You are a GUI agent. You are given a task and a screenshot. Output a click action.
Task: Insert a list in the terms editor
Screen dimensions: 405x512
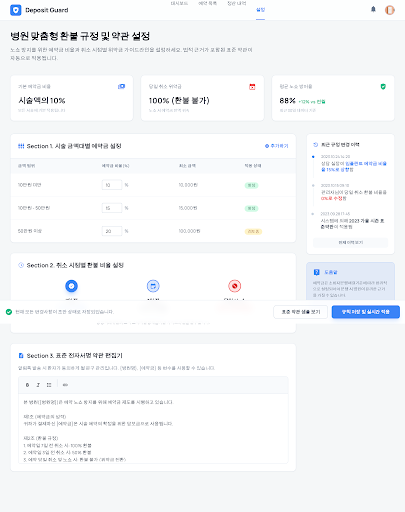tap(49, 385)
